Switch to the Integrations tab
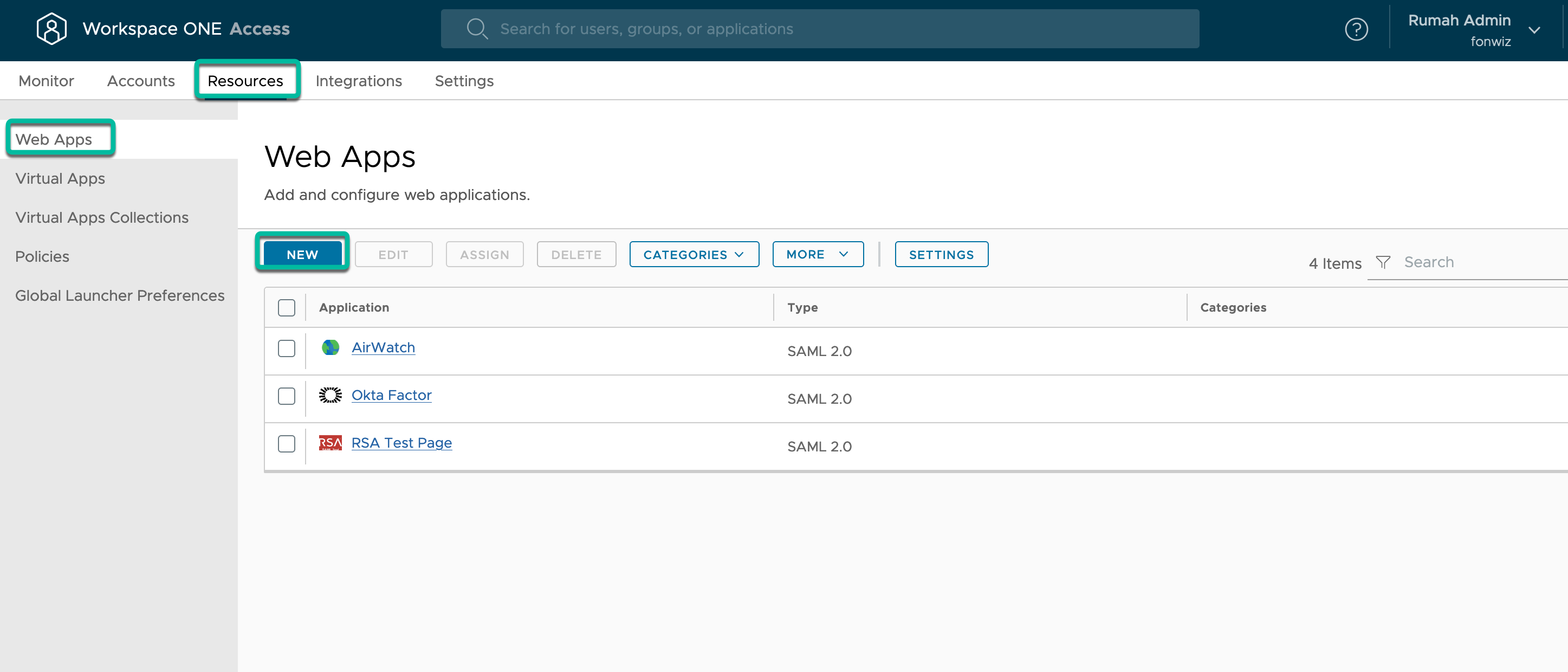1568x672 pixels. [x=359, y=81]
